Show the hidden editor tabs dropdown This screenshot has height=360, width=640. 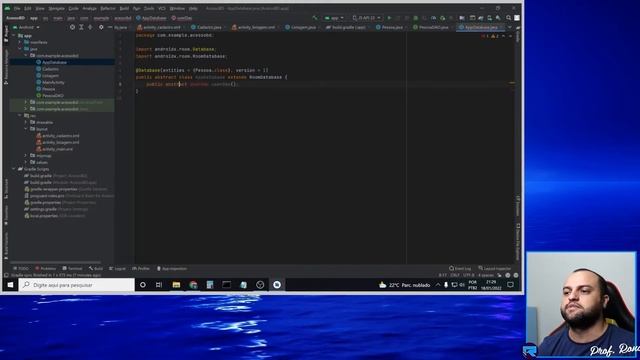tap(509, 27)
